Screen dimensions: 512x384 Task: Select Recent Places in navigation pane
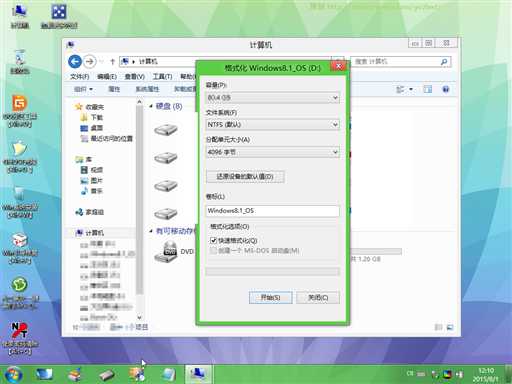click(x=107, y=138)
